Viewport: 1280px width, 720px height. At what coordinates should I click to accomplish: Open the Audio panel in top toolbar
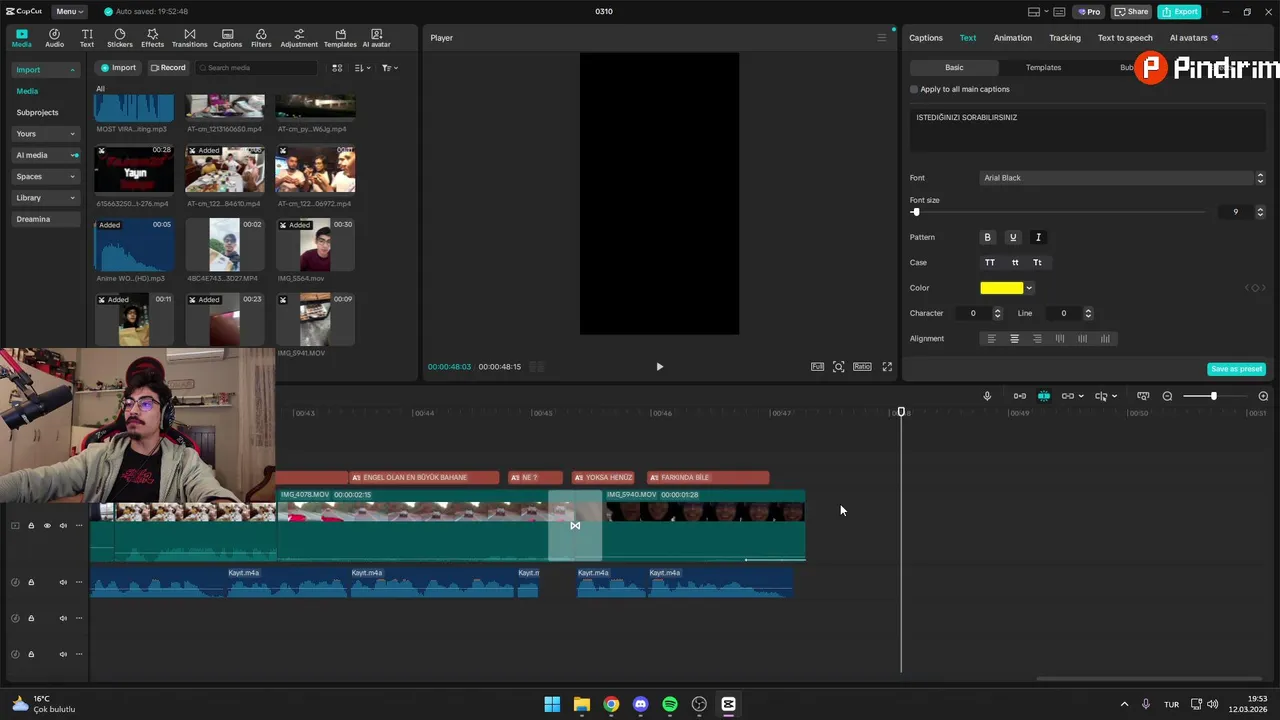54,38
